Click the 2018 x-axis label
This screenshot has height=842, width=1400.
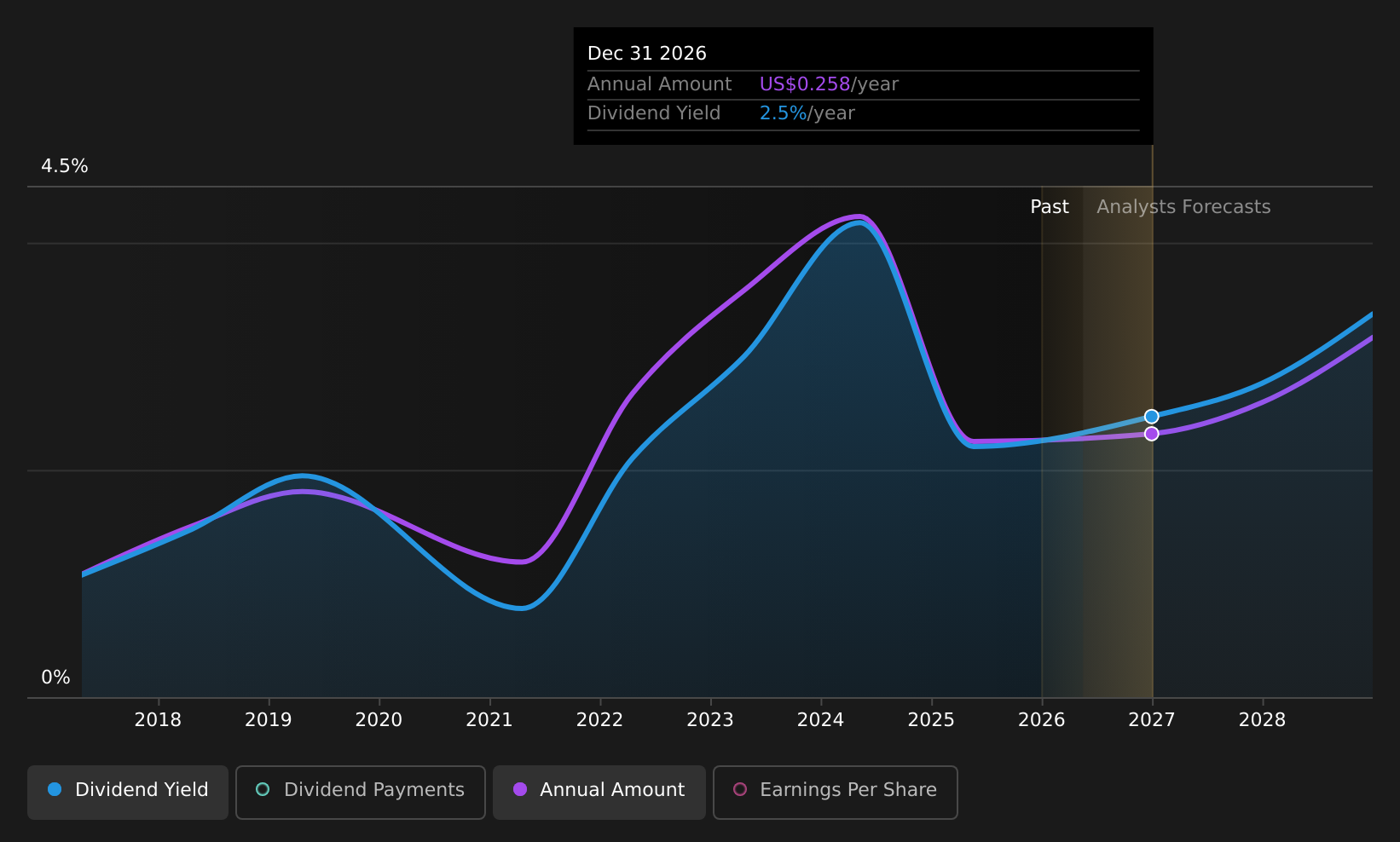158,720
